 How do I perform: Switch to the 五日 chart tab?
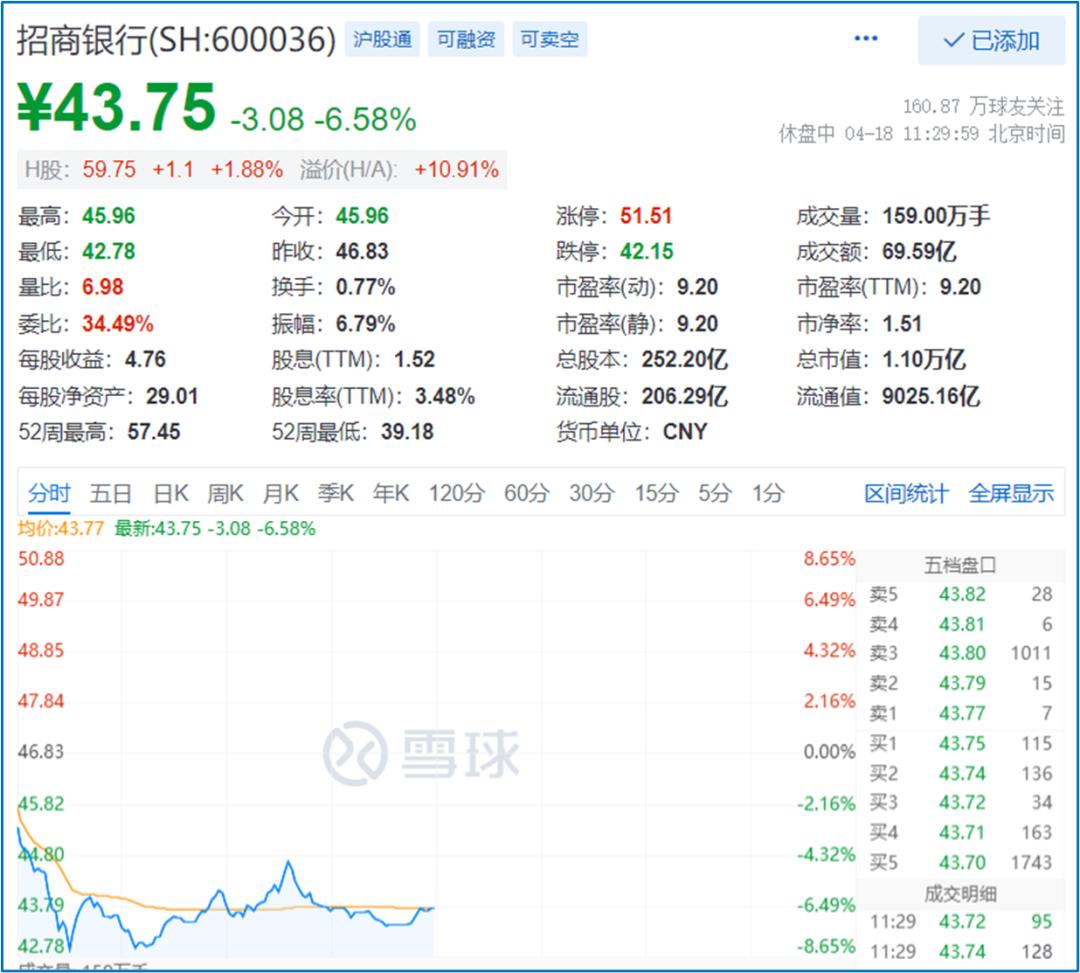pyautogui.click(x=111, y=492)
